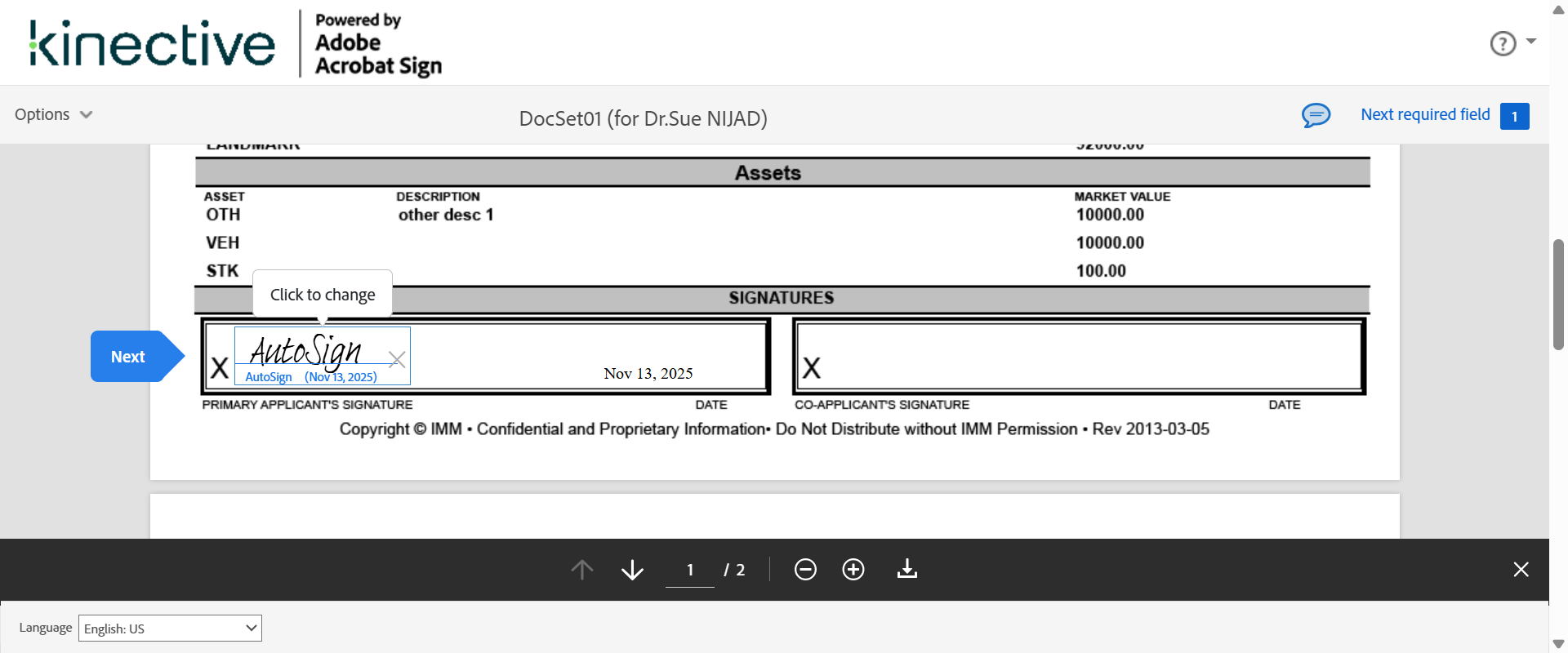Click the OTH asset row label
Screen dimensions: 1568x653
[223, 215]
